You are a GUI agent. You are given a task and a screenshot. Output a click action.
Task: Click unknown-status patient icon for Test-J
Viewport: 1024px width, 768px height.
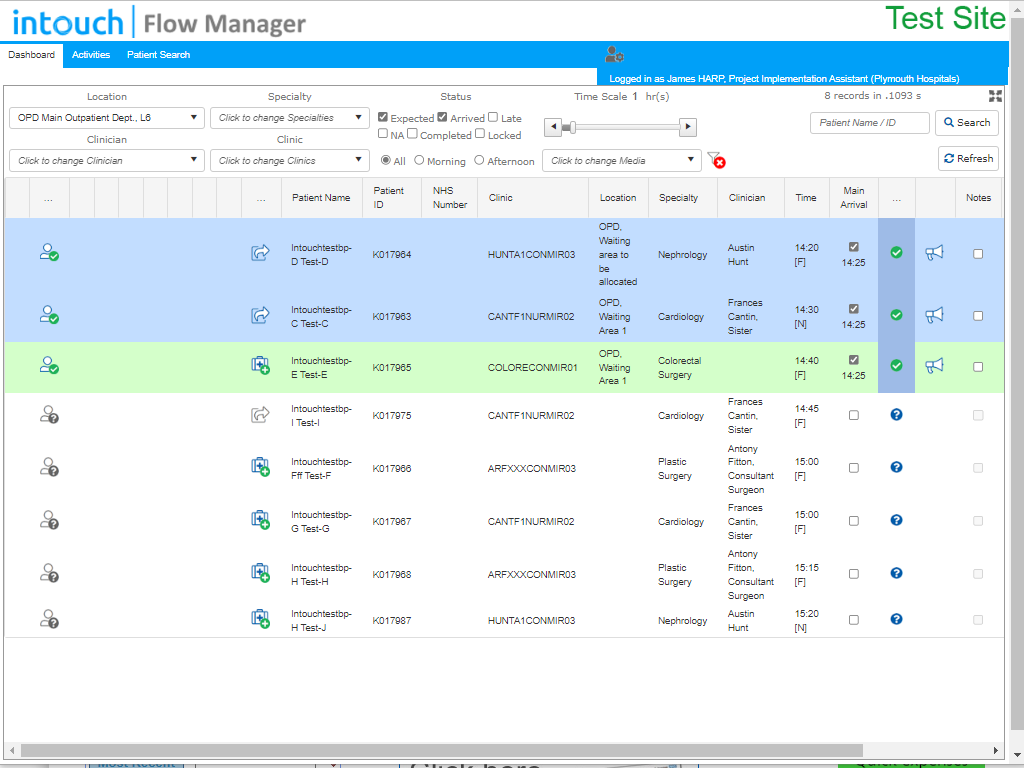click(x=49, y=618)
